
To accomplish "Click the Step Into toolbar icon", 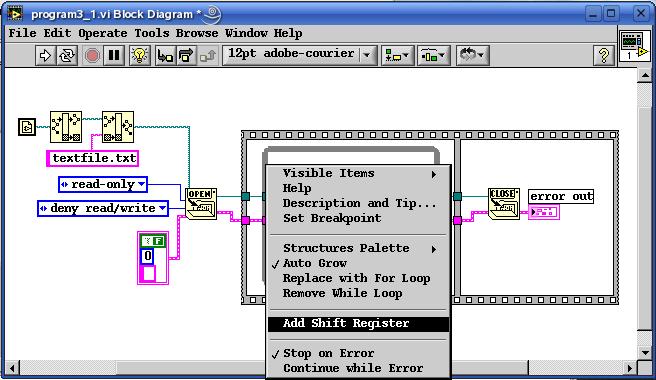I will [x=165, y=55].
